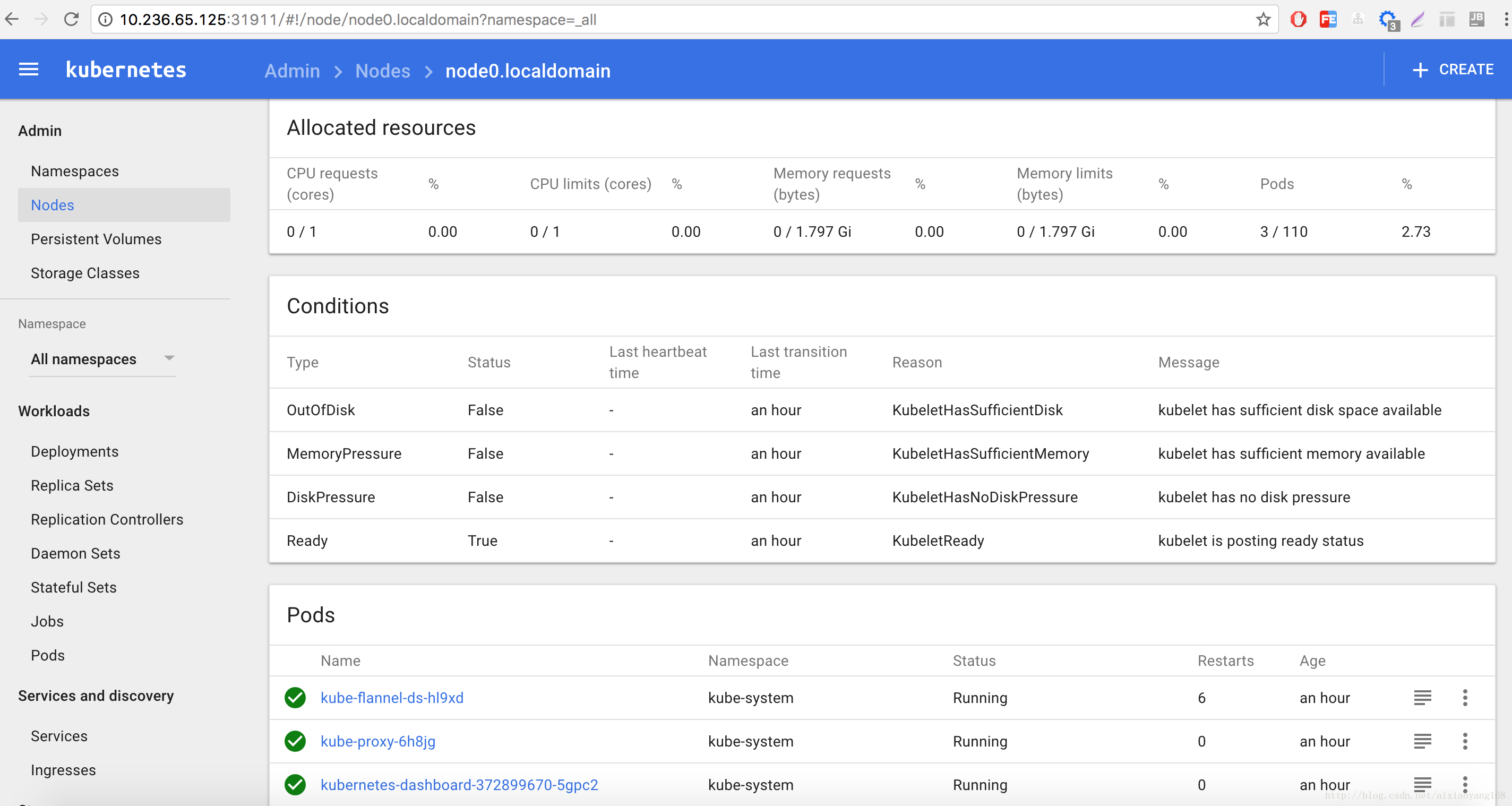Click the kubernetes logo in the header
The image size is (1512, 806).
click(125, 68)
